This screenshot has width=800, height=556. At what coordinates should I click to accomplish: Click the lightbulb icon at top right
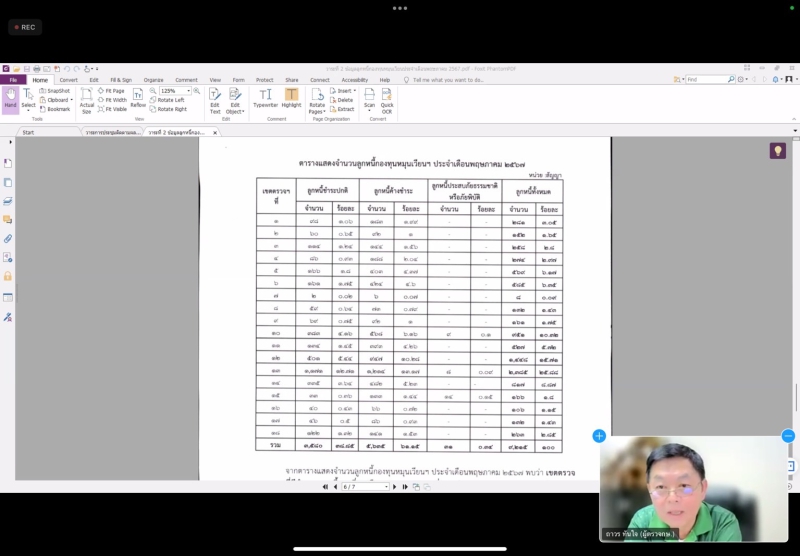(x=777, y=150)
